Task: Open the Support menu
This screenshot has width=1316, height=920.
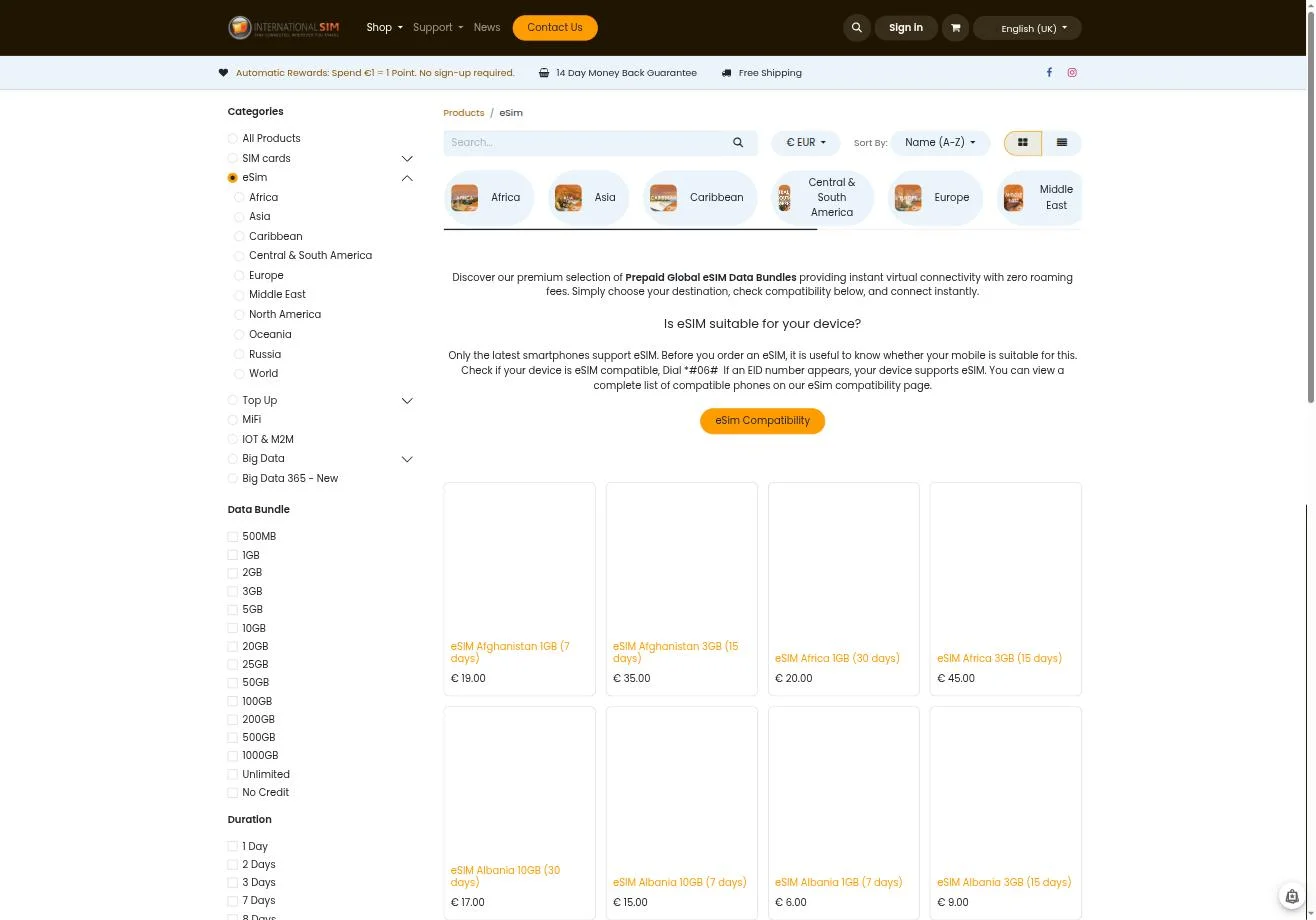Action: coord(438,28)
